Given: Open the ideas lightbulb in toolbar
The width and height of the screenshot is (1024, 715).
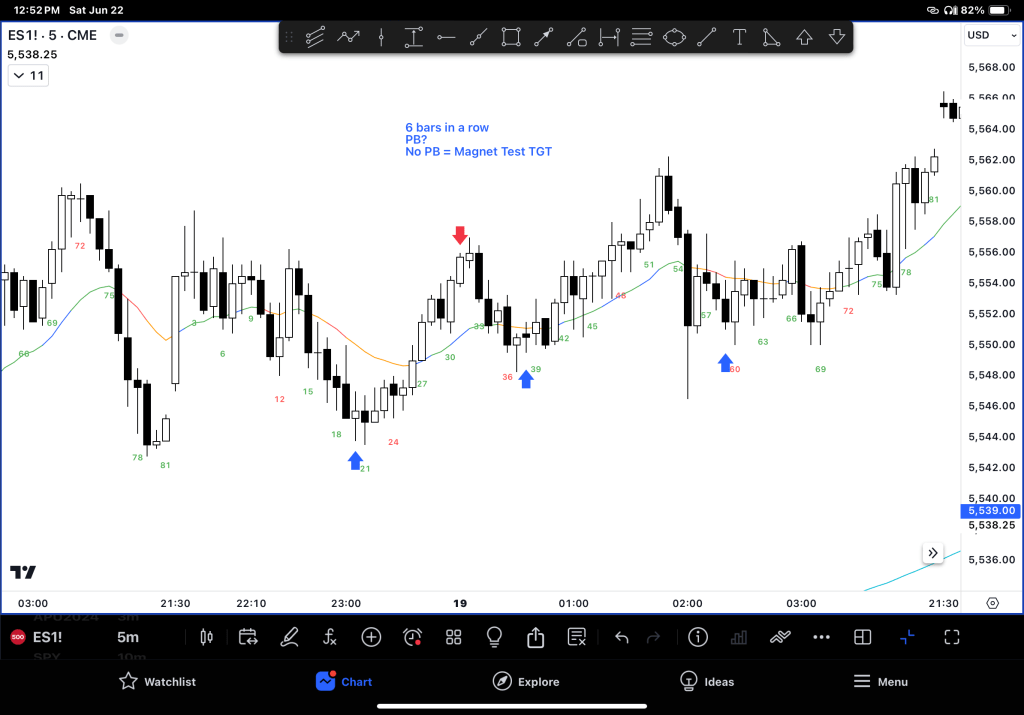Looking at the screenshot, I should (494, 637).
